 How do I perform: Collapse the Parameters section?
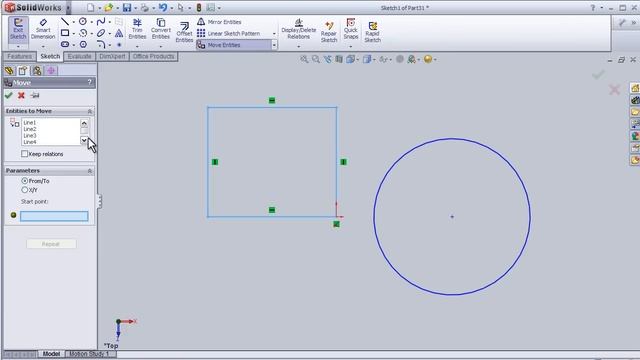[90, 171]
